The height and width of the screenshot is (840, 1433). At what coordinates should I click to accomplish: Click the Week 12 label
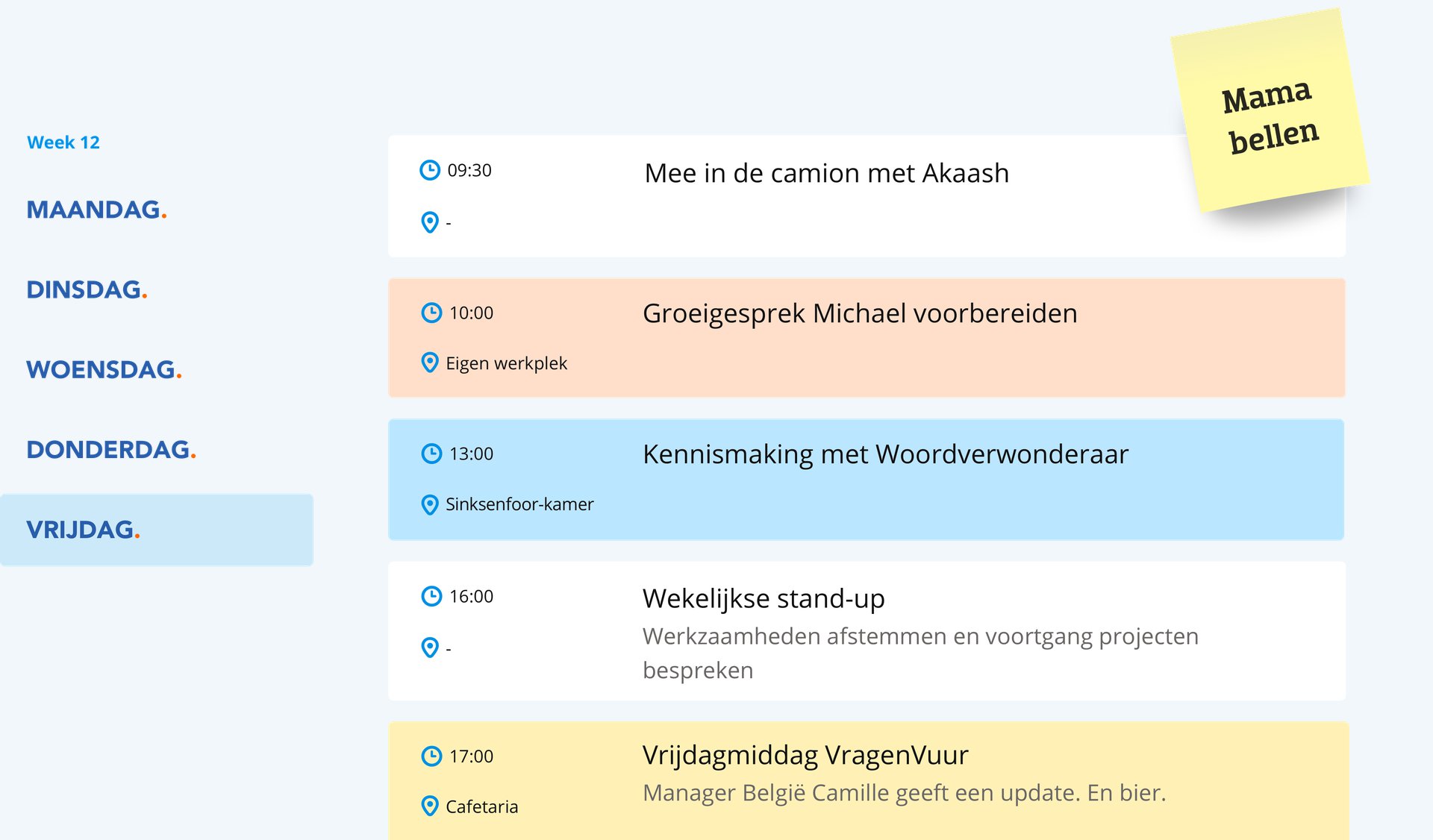[63, 142]
